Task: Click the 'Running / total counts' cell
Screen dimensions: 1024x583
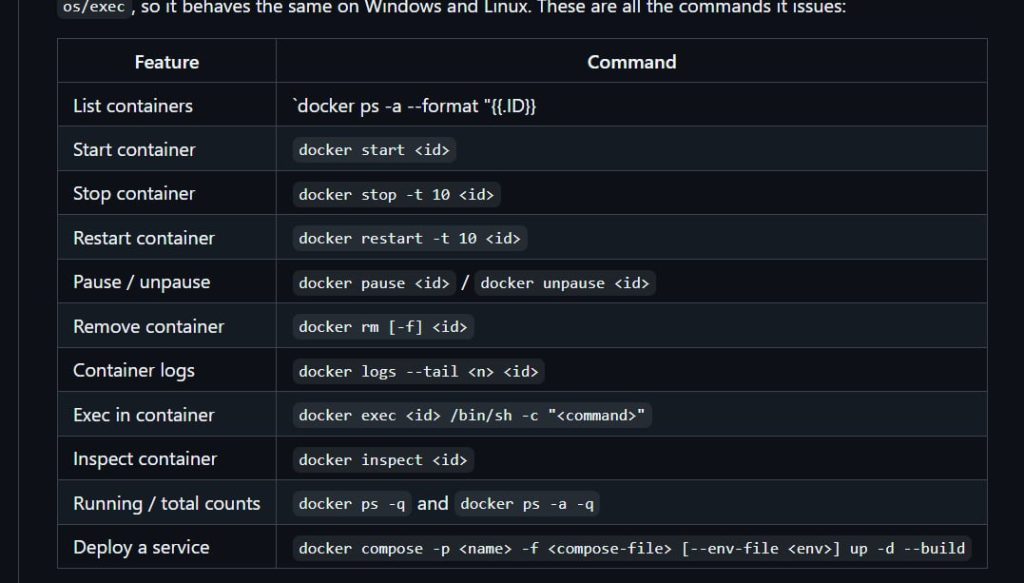Action: [167, 503]
